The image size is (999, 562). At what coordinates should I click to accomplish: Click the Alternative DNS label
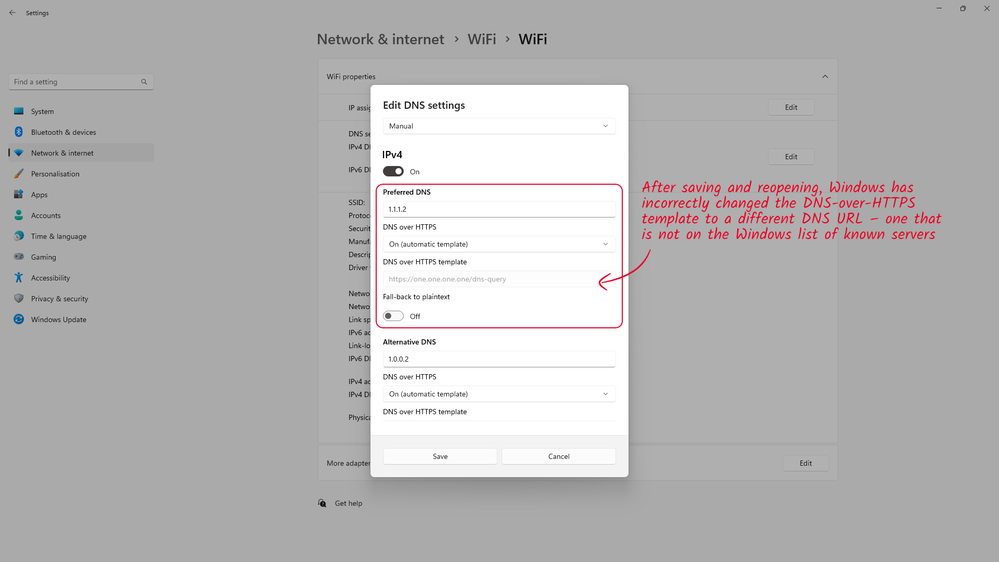pyautogui.click(x=409, y=342)
